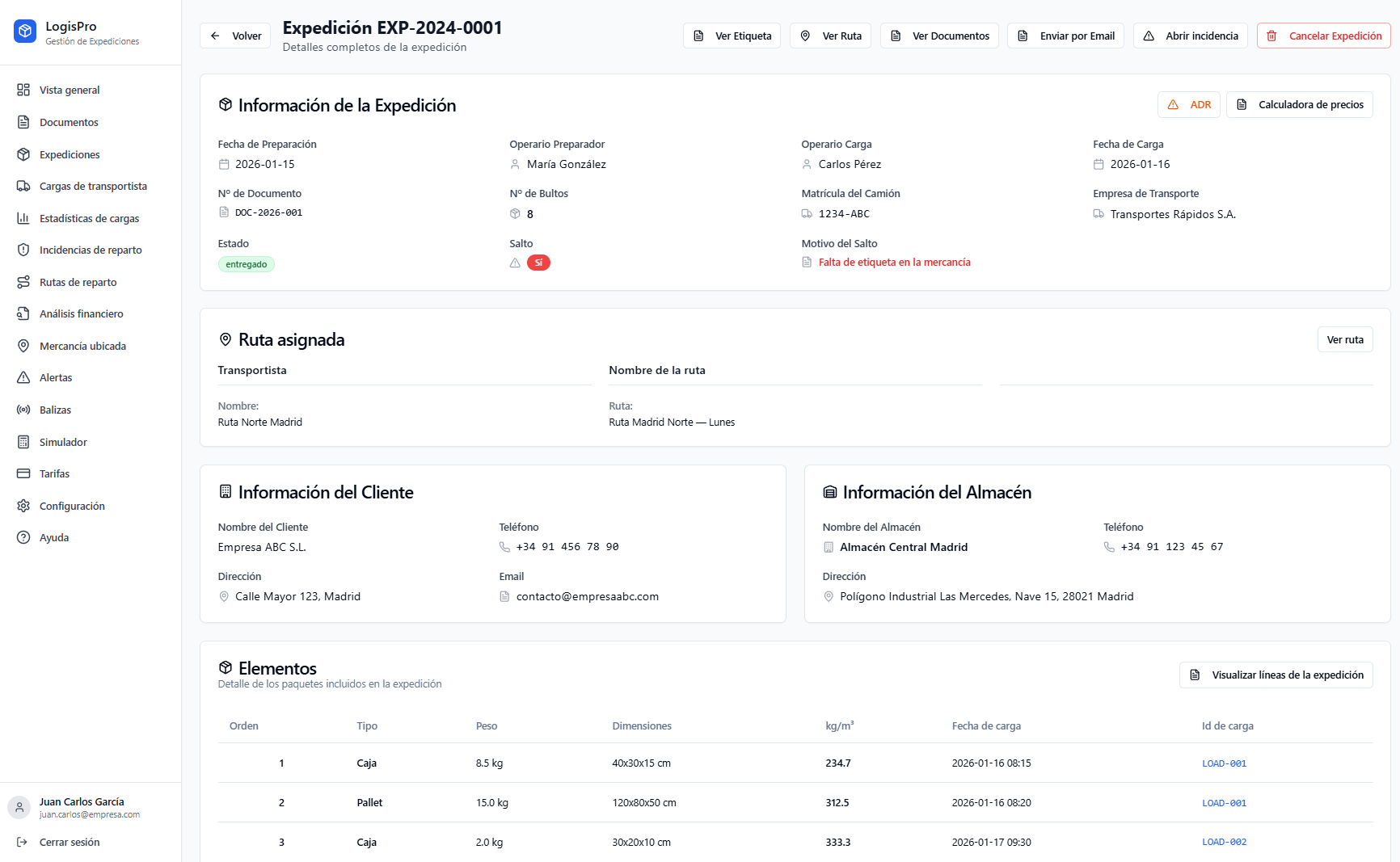
Task: Click the Incidencias de reparto shield icon
Action: point(23,250)
